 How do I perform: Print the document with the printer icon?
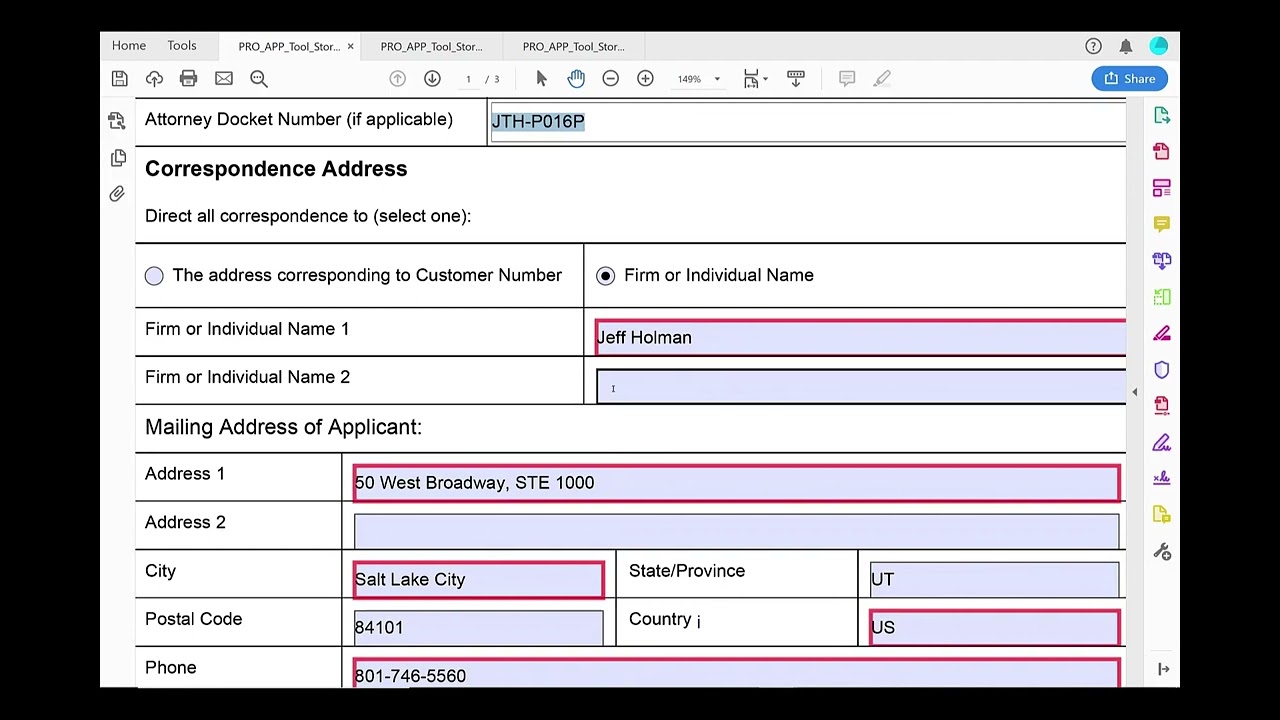[188, 79]
